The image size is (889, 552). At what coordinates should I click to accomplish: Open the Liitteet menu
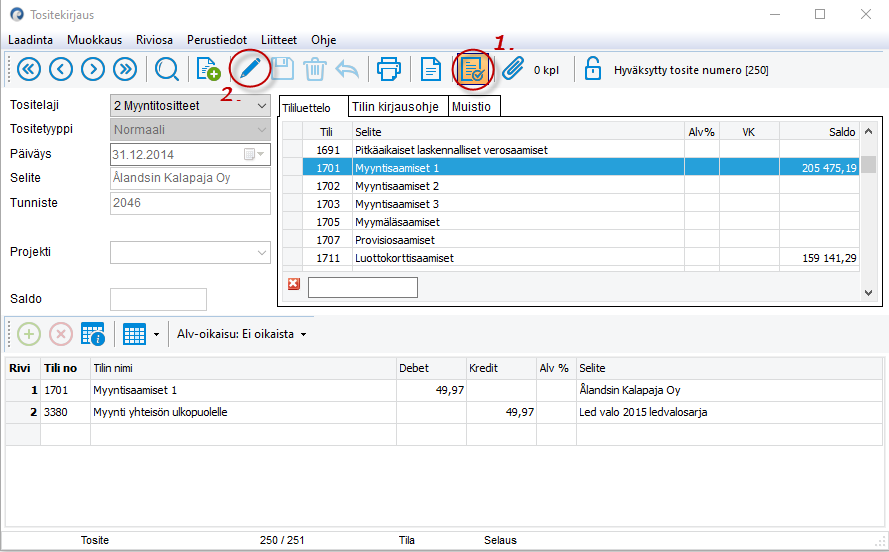coord(279,40)
